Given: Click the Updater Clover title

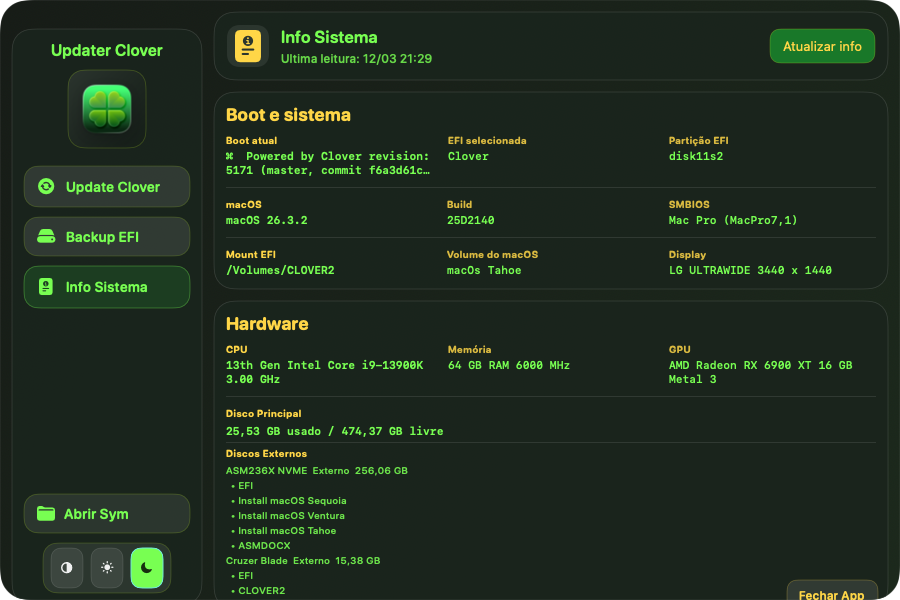Looking at the screenshot, I should coord(107,51).
